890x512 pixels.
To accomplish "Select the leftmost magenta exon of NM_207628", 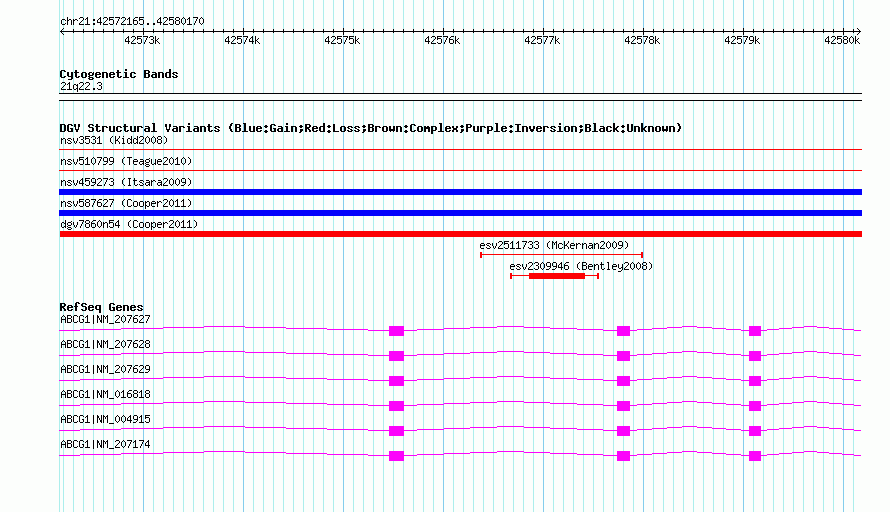I will (396, 356).
